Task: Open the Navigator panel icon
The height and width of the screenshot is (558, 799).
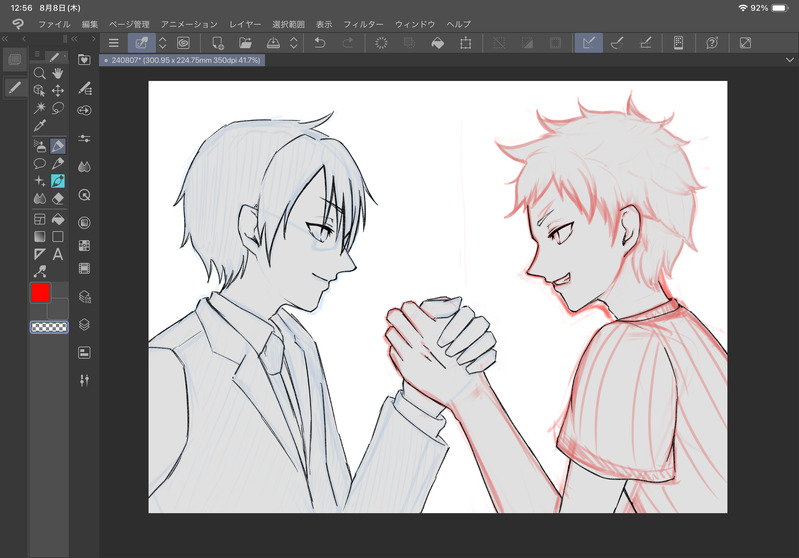Action: tap(84, 195)
